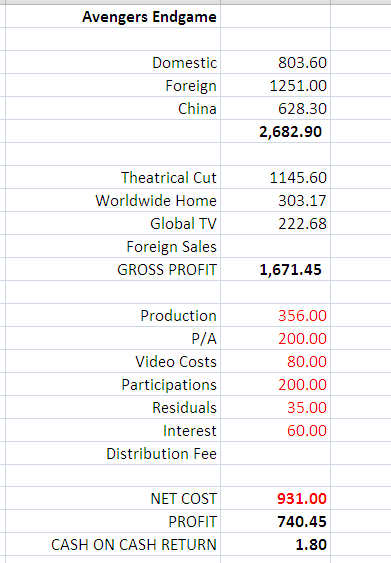Click the Domestic label cell
The height and width of the screenshot is (563, 391).
click(x=113, y=62)
